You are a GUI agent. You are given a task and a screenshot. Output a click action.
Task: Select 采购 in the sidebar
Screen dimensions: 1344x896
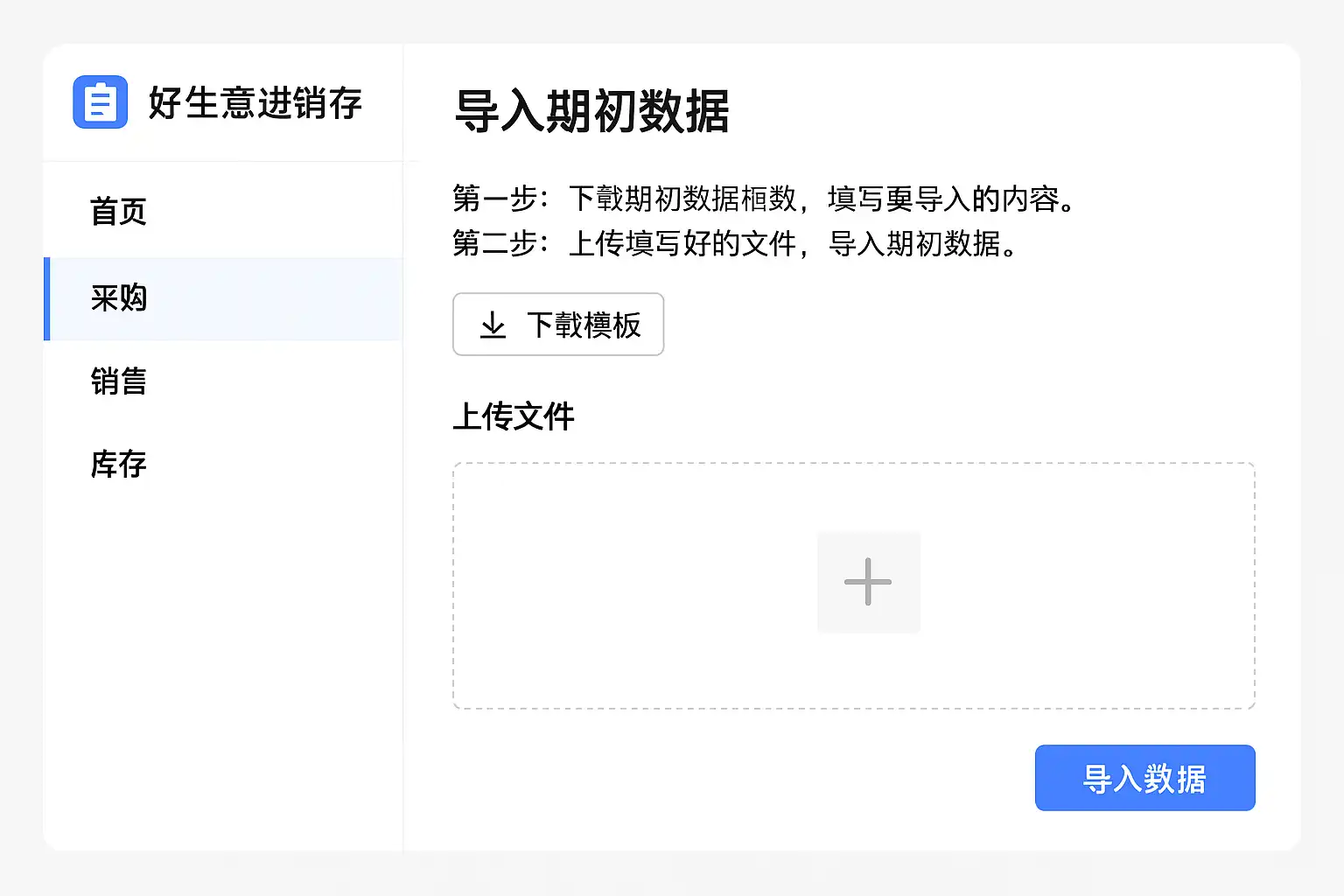tap(119, 298)
